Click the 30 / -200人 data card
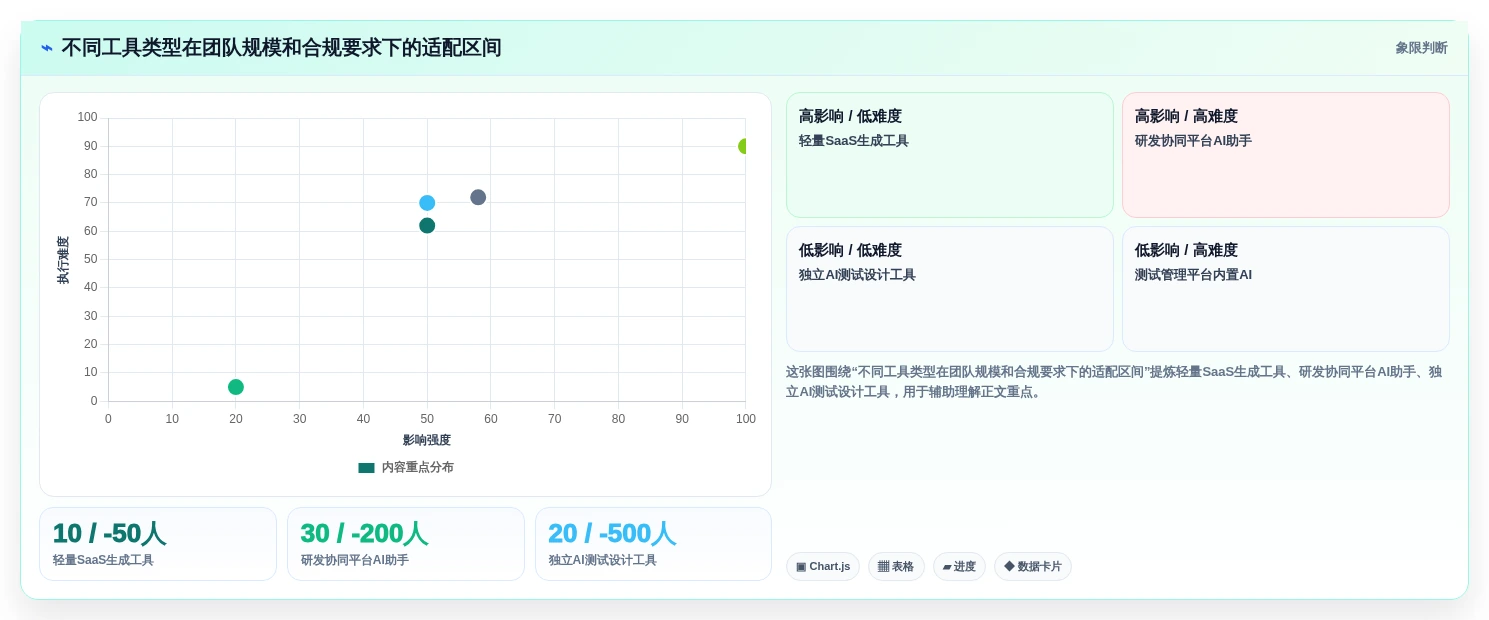This screenshot has width=1489, height=620. (x=406, y=544)
